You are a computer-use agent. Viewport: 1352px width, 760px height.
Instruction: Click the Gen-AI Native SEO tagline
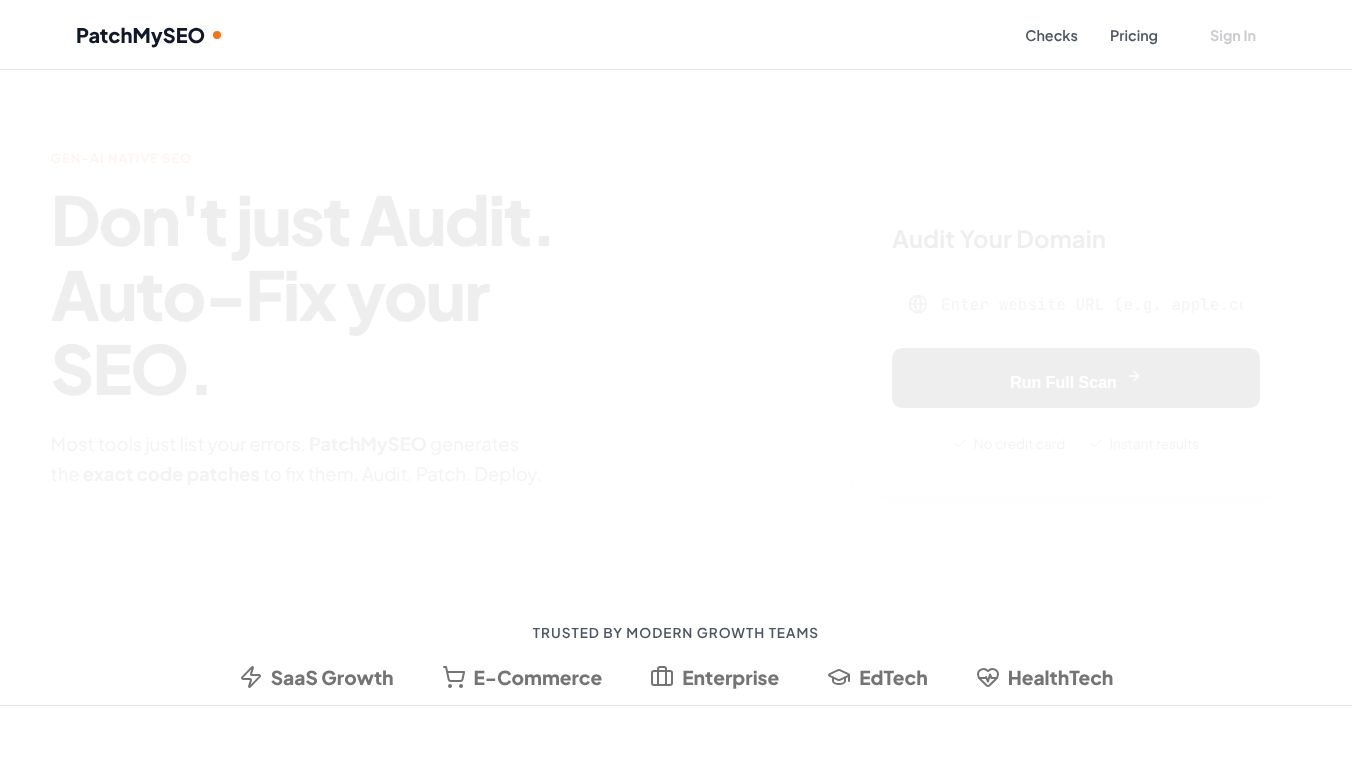click(x=121, y=158)
